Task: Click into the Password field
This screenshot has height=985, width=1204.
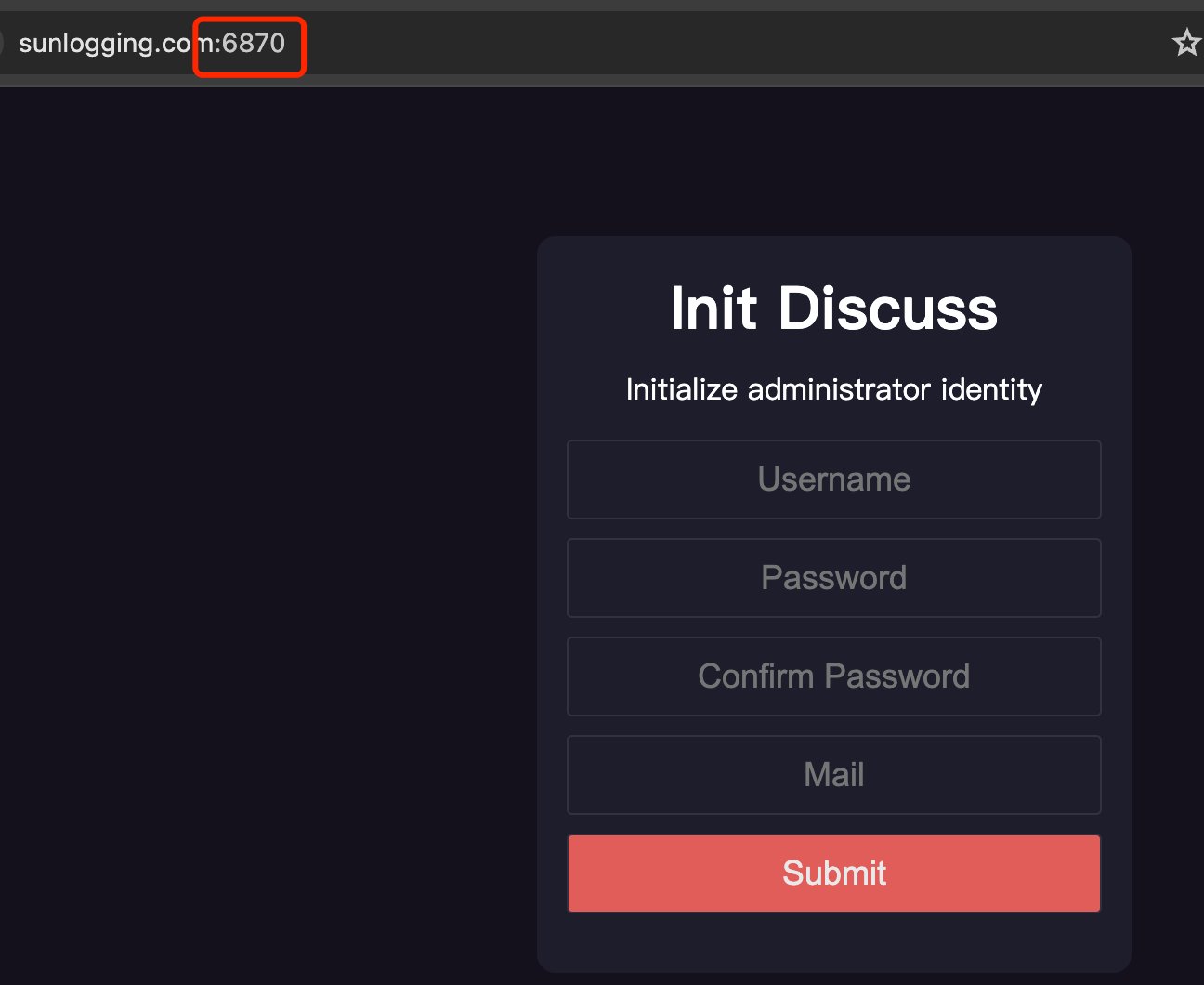Action: point(833,578)
